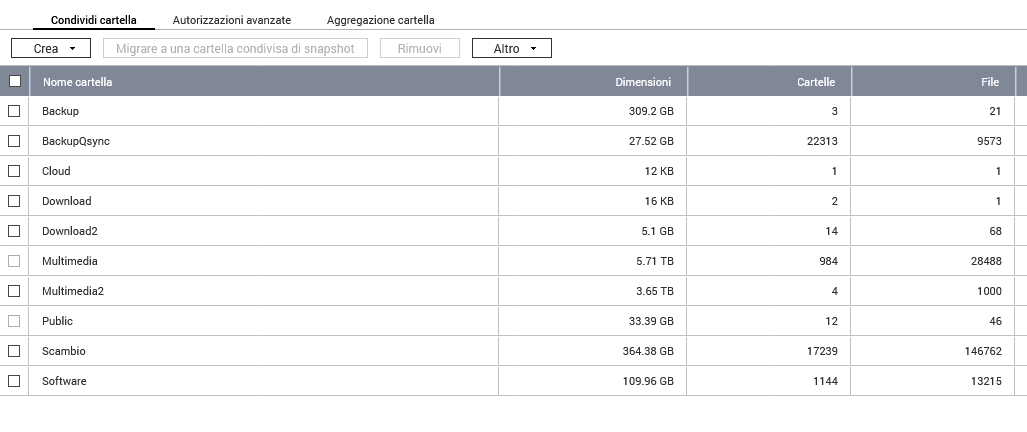
Task: Tick the Backup folder checkbox
Action: 14,111
